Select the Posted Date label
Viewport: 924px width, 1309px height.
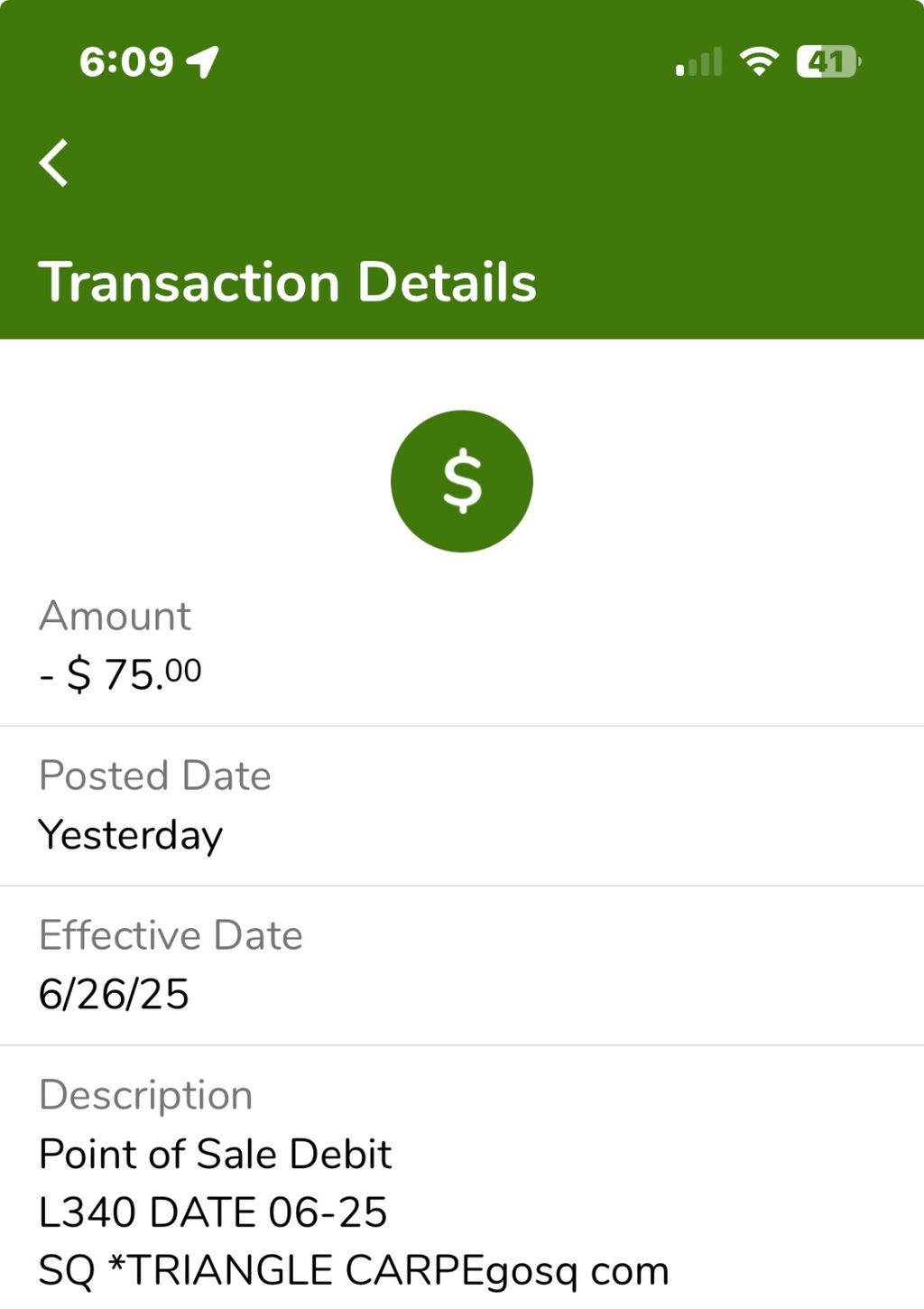click(154, 775)
